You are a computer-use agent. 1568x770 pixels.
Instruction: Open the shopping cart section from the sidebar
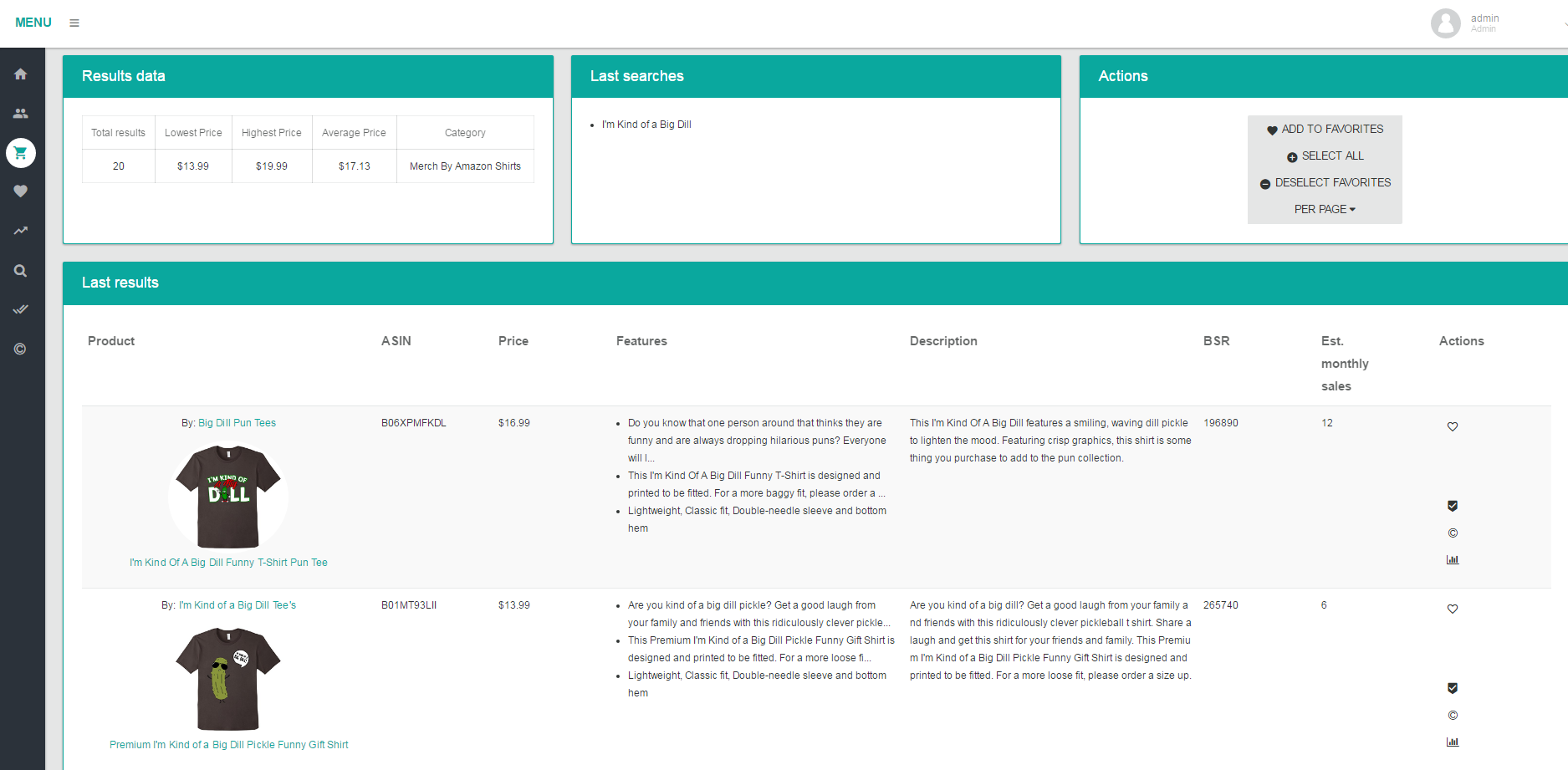click(20, 153)
